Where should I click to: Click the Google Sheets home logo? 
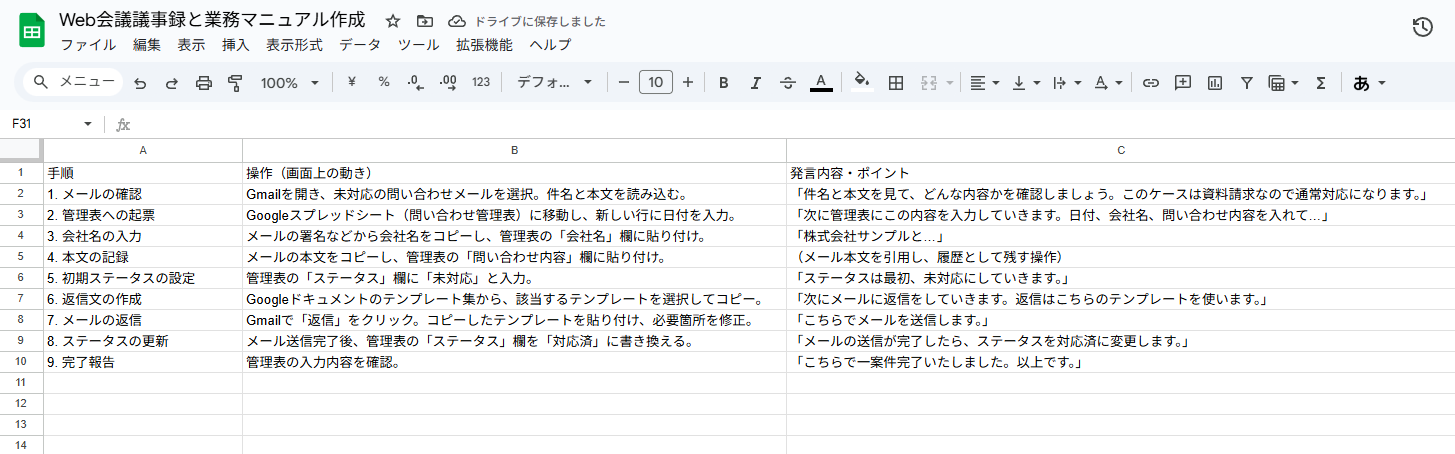[x=31, y=31]
